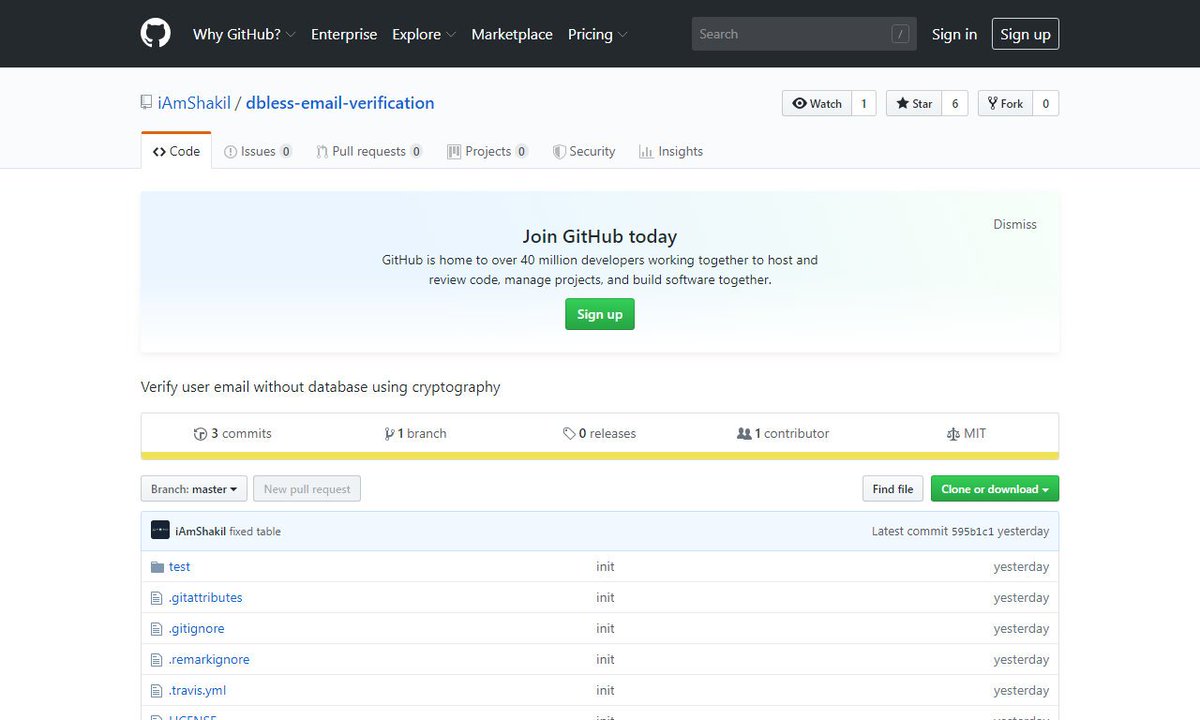Go to the Enterprise page

344,34
